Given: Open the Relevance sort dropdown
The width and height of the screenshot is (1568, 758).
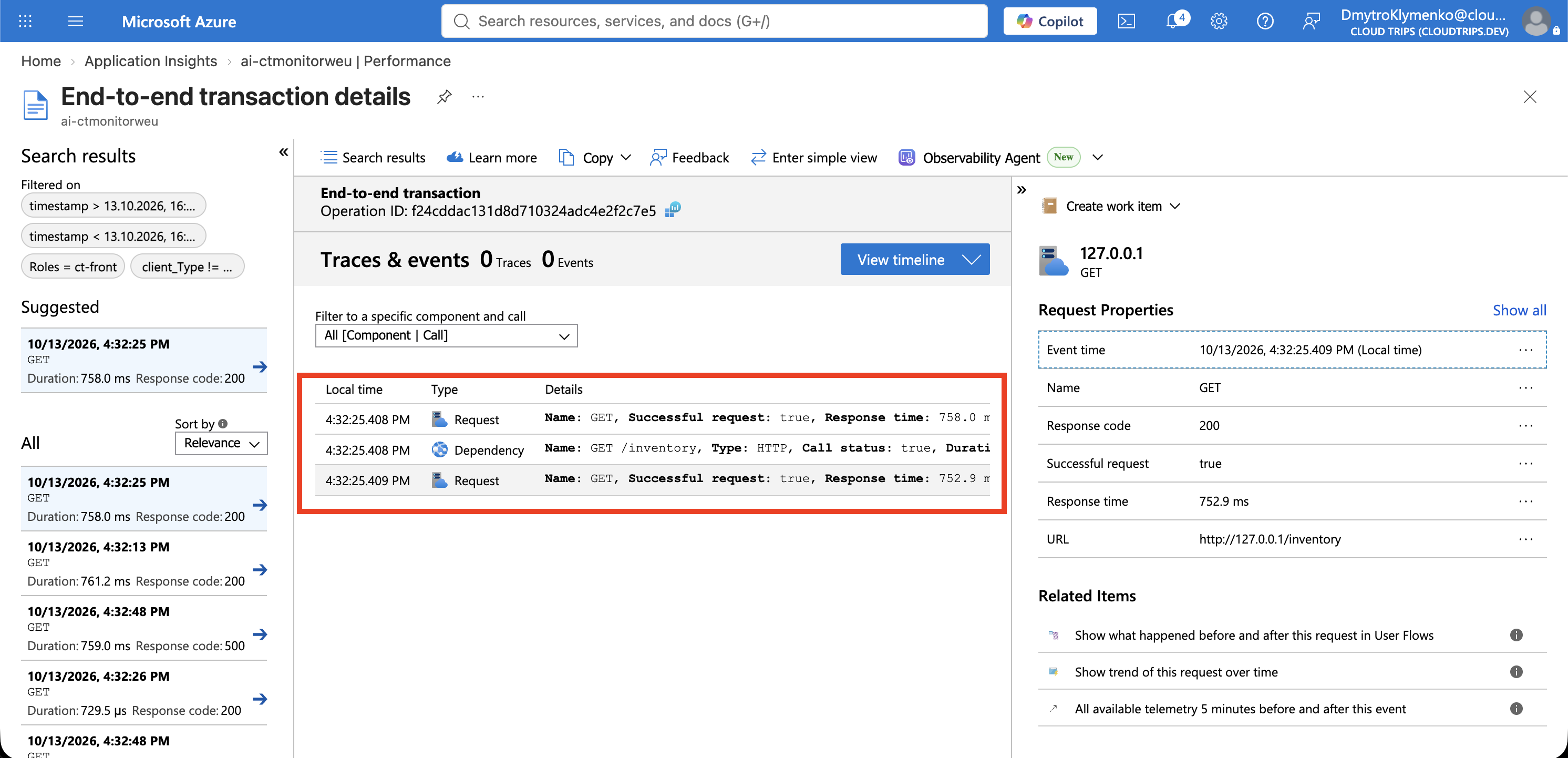Looking at the screenshot, I should pos(221,443).
